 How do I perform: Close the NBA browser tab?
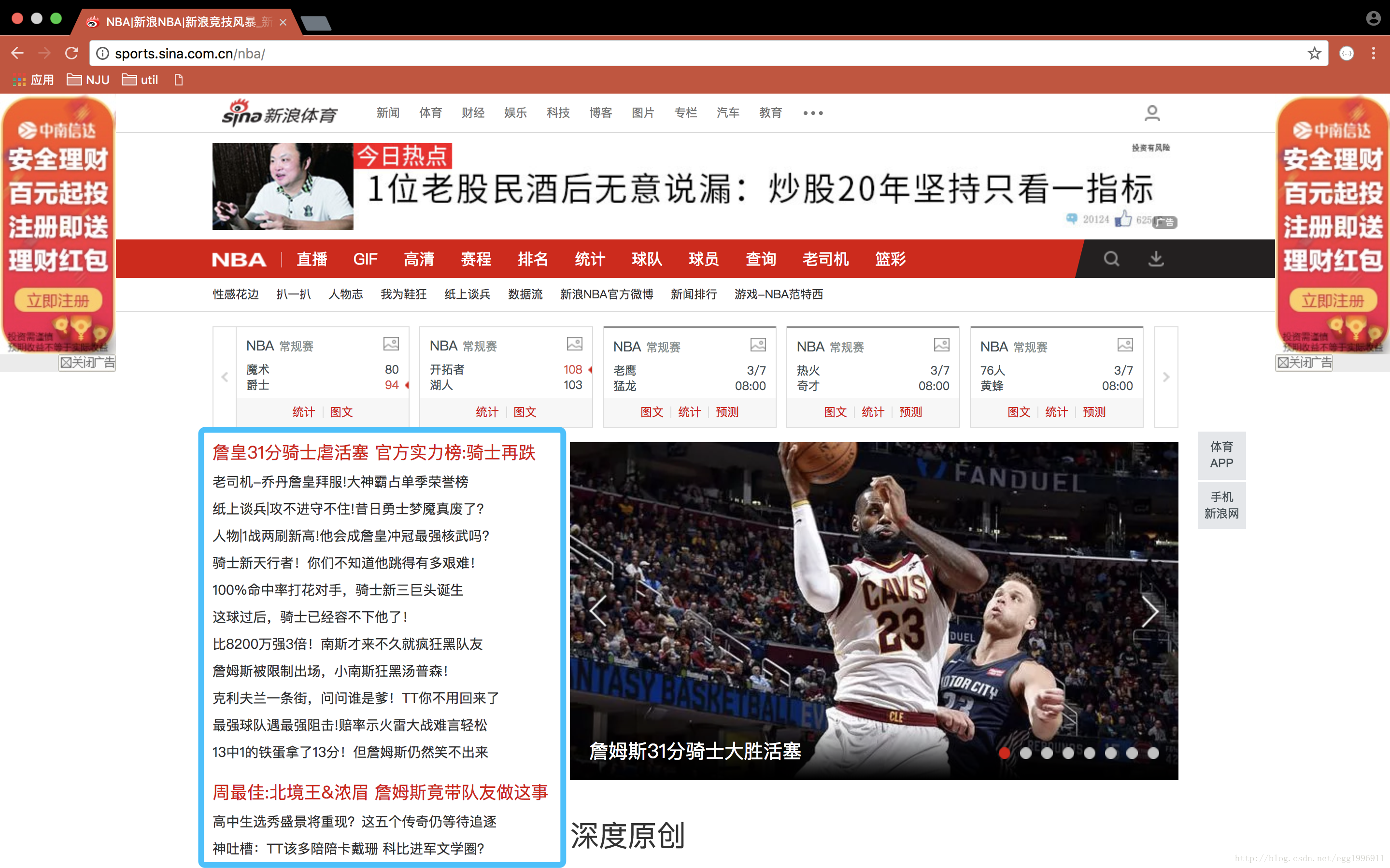[283, 22]
